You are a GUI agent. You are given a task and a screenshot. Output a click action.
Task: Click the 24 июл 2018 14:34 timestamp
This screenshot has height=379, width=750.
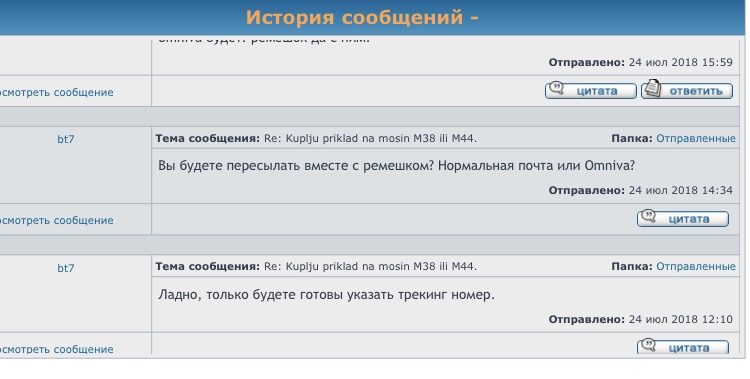[x=681, y=190]
